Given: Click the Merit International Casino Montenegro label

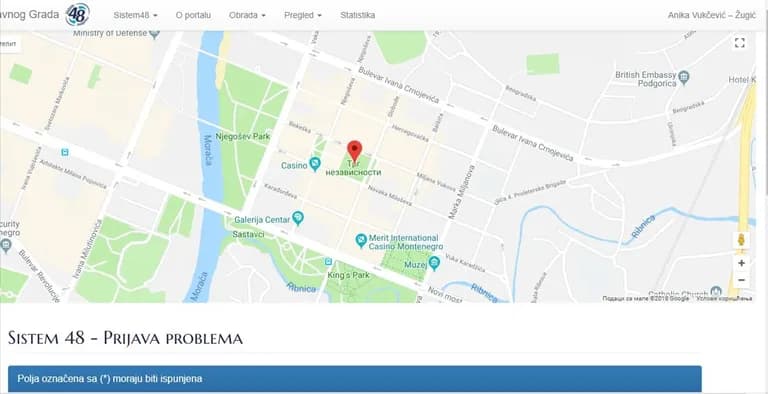Looking at the screenshot, I should coord(405,242).
